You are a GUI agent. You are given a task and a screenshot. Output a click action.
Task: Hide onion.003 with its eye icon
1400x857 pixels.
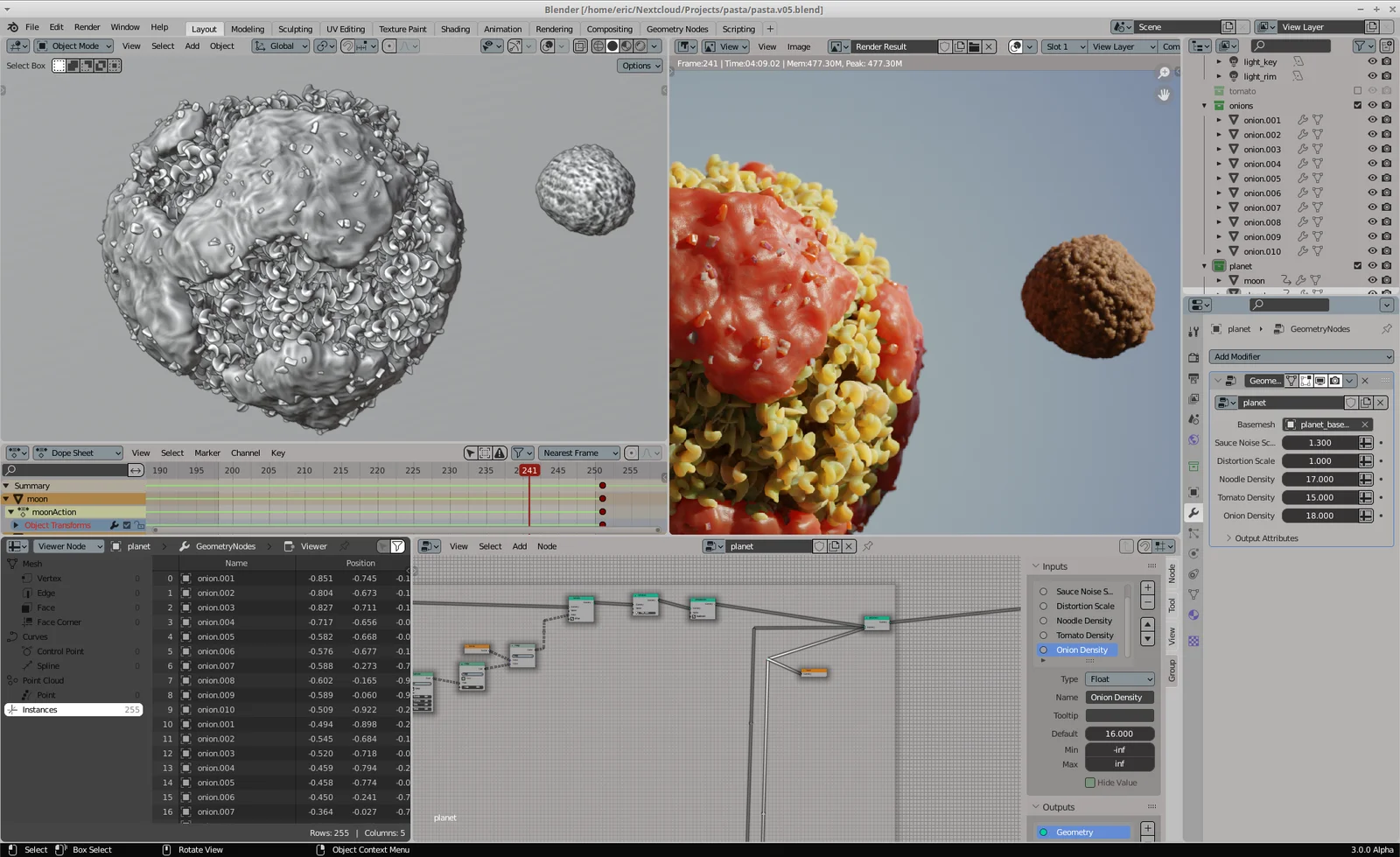1371,150
